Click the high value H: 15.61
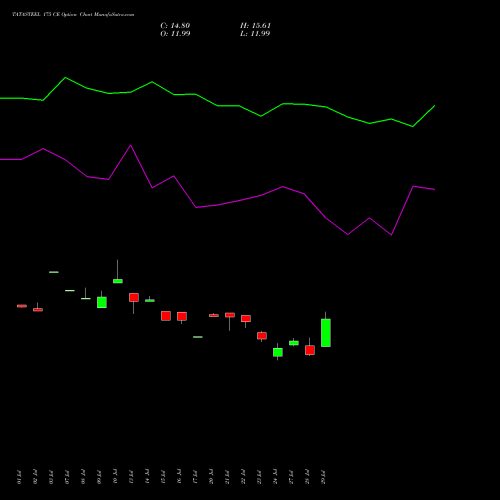Image resolution: width=500 pixels, height=500 pixels. click(x=255, y=26)
